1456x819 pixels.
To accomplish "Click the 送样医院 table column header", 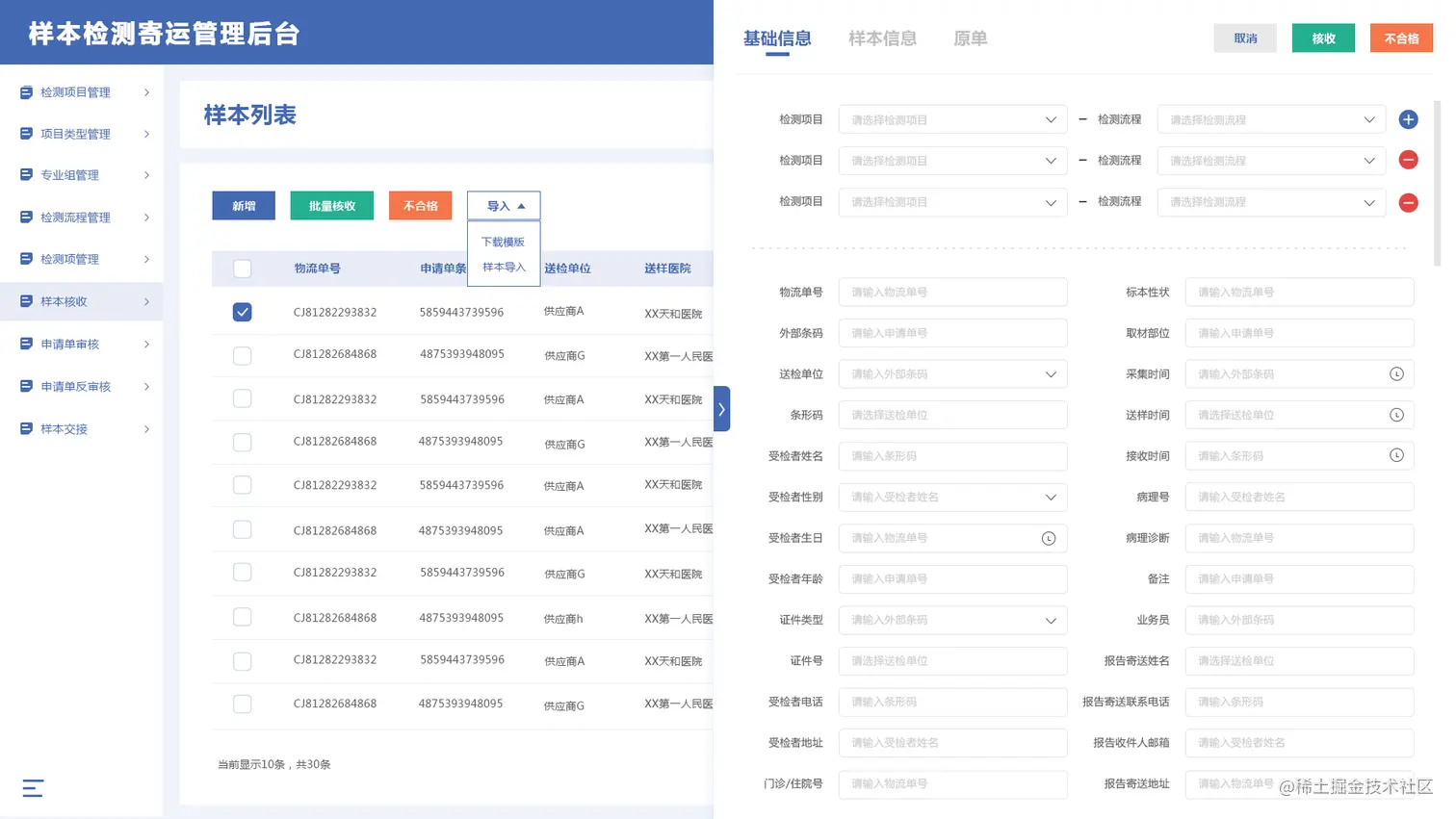I will pyautogui.click(x=667, y=269).
